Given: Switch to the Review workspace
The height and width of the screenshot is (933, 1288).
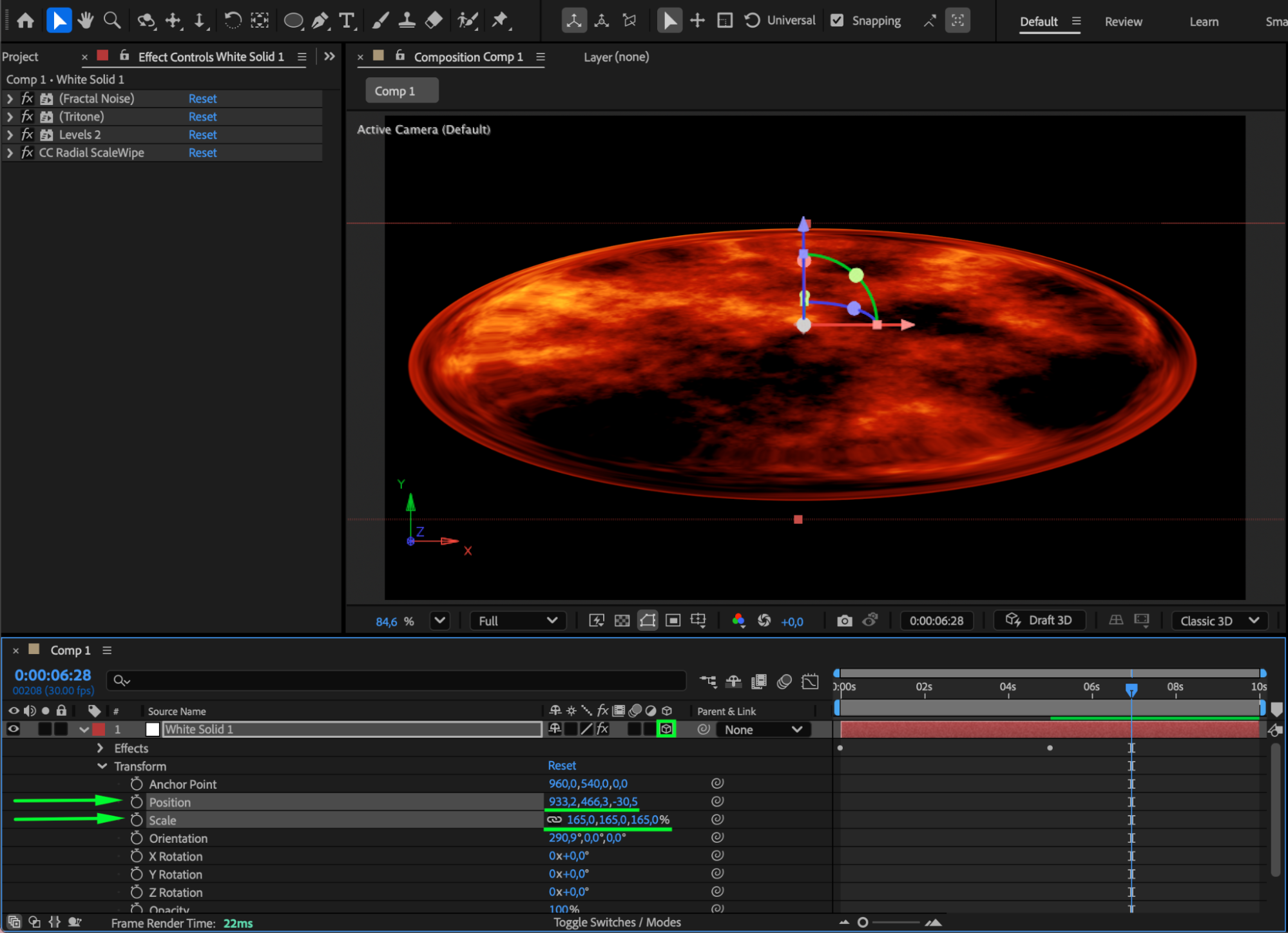Looking at the screenshot, I should point(1123,21).
